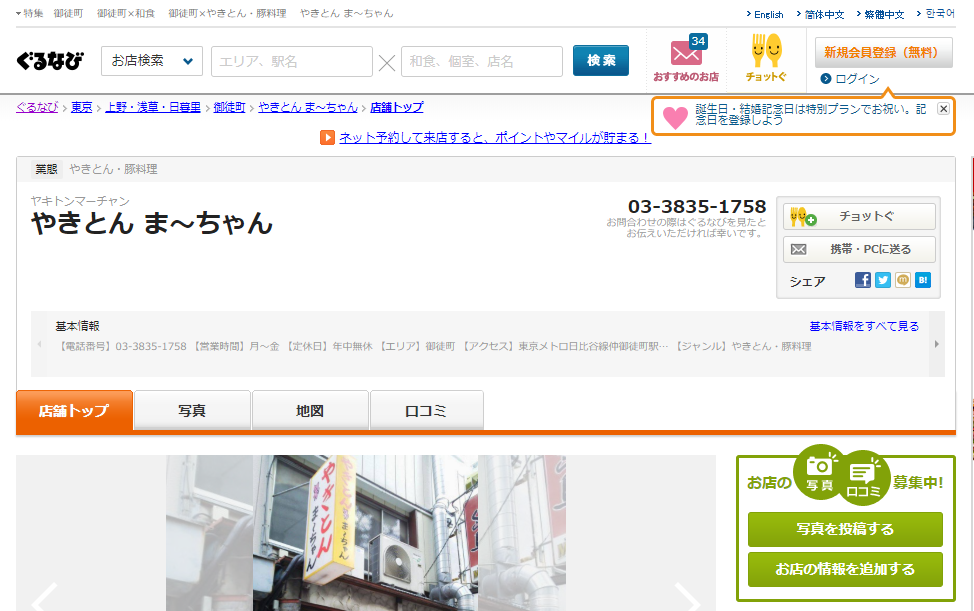This screenshot has width=974, height=611.
Task: Click the お店の写真口コミ募集中 banner camera icon
Action: [x=820, y=472]
